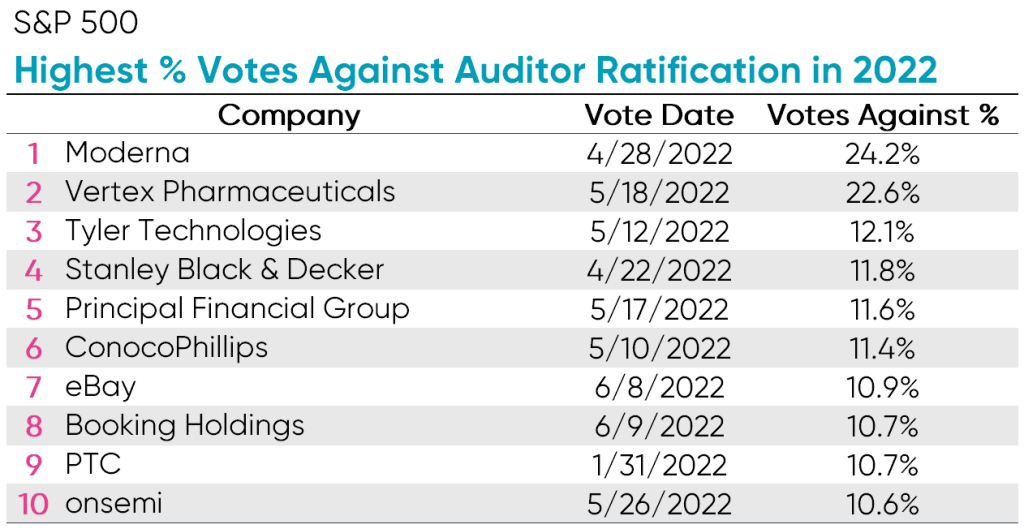This screenshot has width=1024, height=532.
Task: Click the Tyler Technologies company cell
Action: pos(193,231)
